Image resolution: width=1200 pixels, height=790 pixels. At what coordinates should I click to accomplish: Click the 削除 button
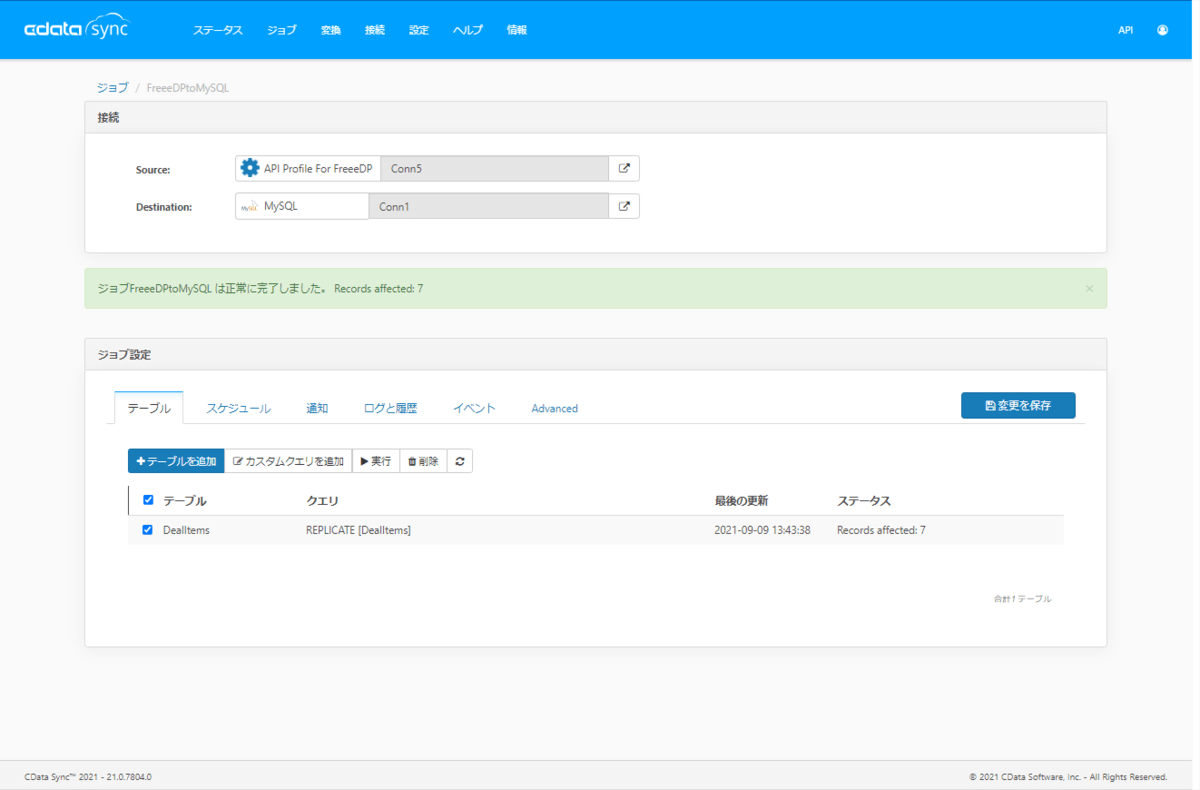click(x=423, y=461)
